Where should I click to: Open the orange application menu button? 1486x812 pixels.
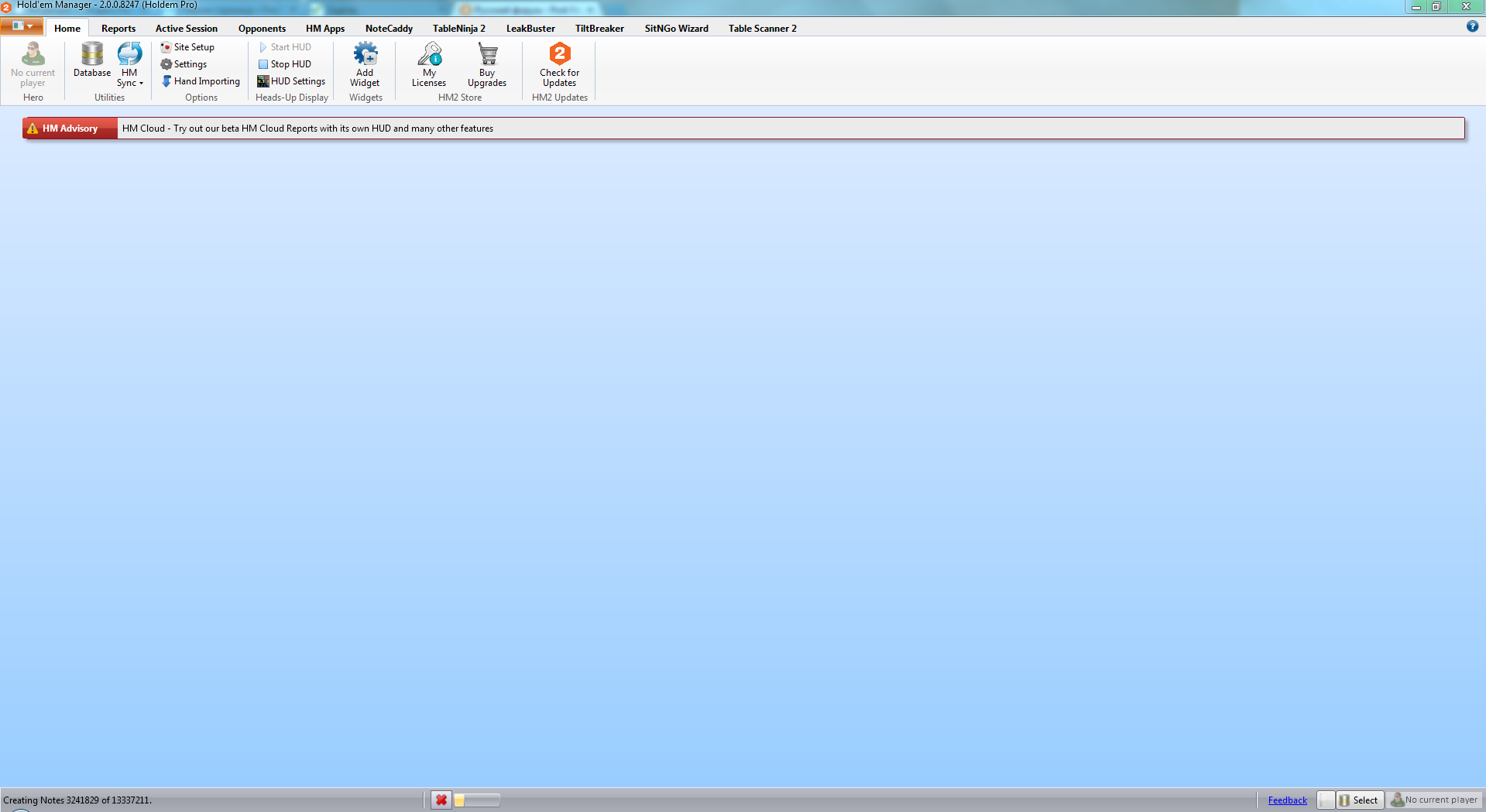coord(22,26)
